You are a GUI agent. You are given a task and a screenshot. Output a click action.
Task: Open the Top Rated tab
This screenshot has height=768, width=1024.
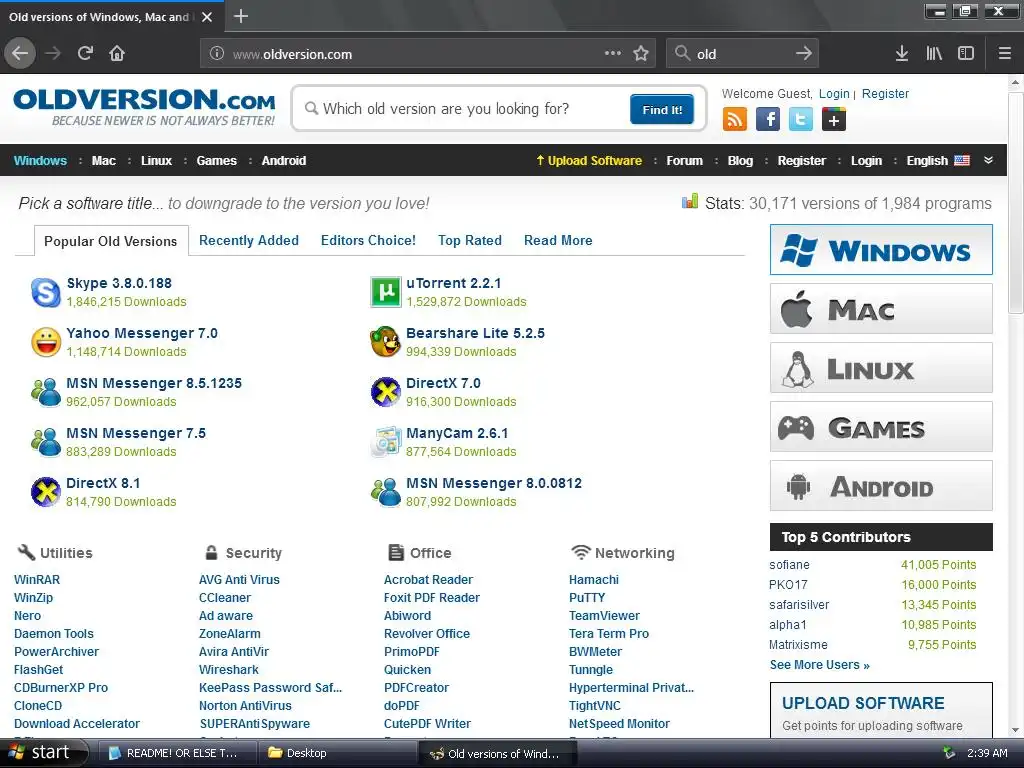(470, 240)
